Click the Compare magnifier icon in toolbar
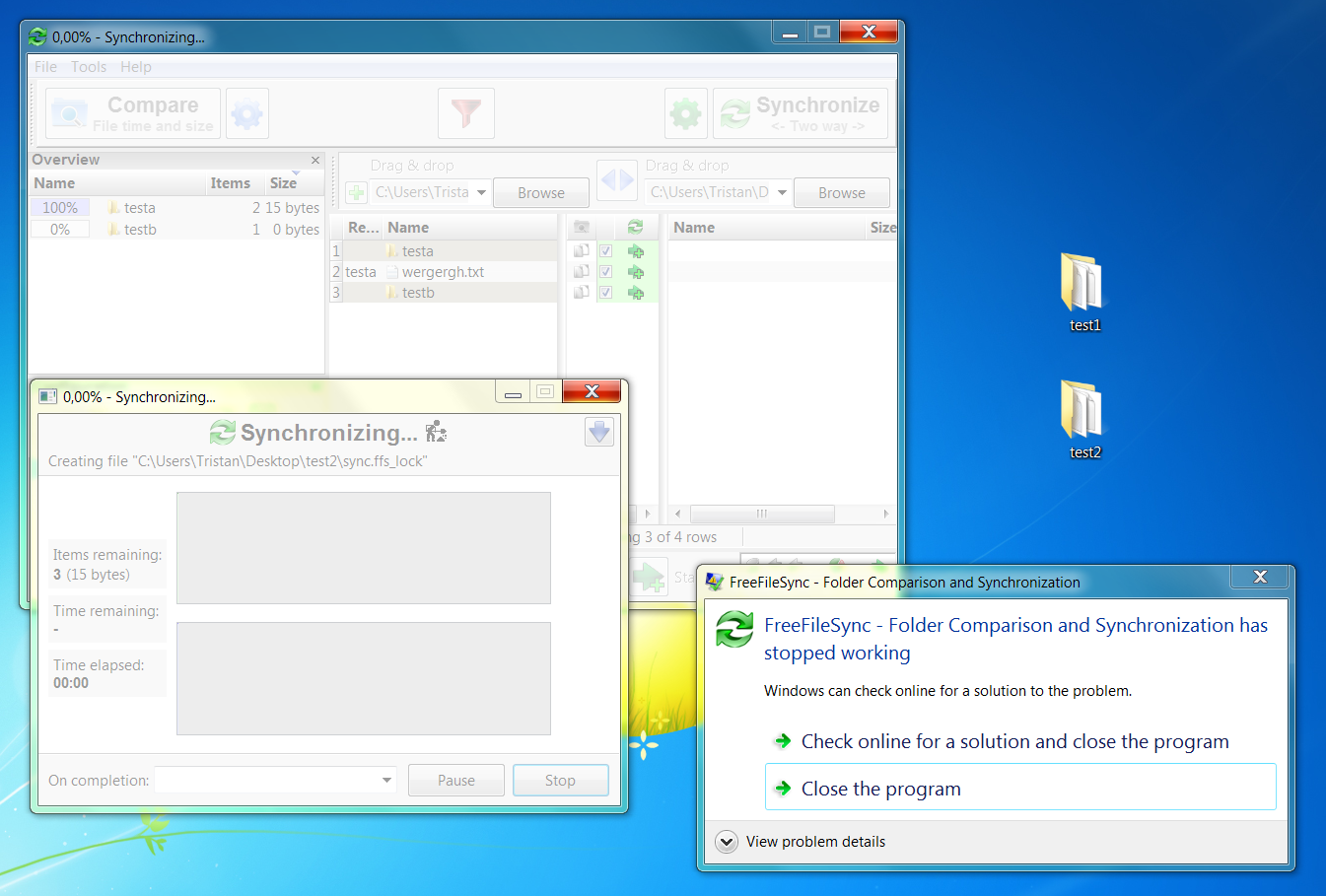This screenshot has width=1326, height=896. pos(69,113)
